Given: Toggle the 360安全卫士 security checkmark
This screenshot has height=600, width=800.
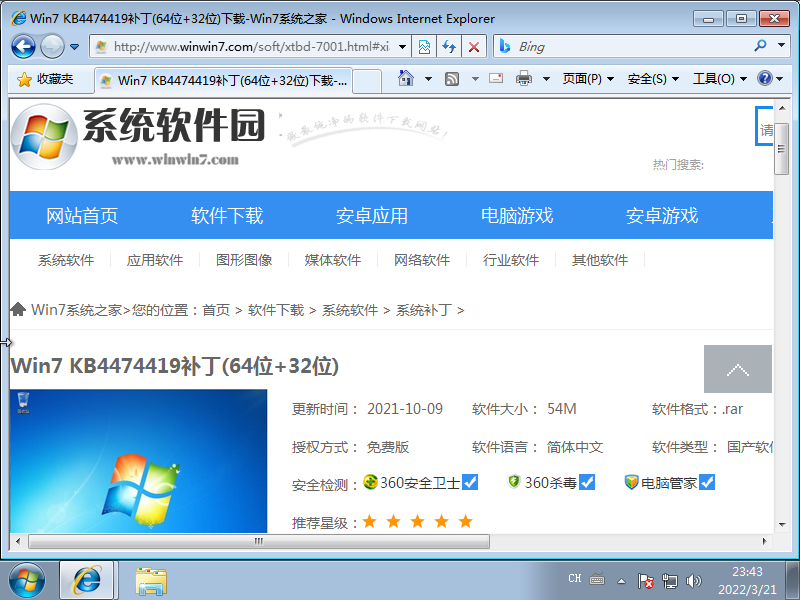Looking at the screenshot, I should (x=470, y=482).
